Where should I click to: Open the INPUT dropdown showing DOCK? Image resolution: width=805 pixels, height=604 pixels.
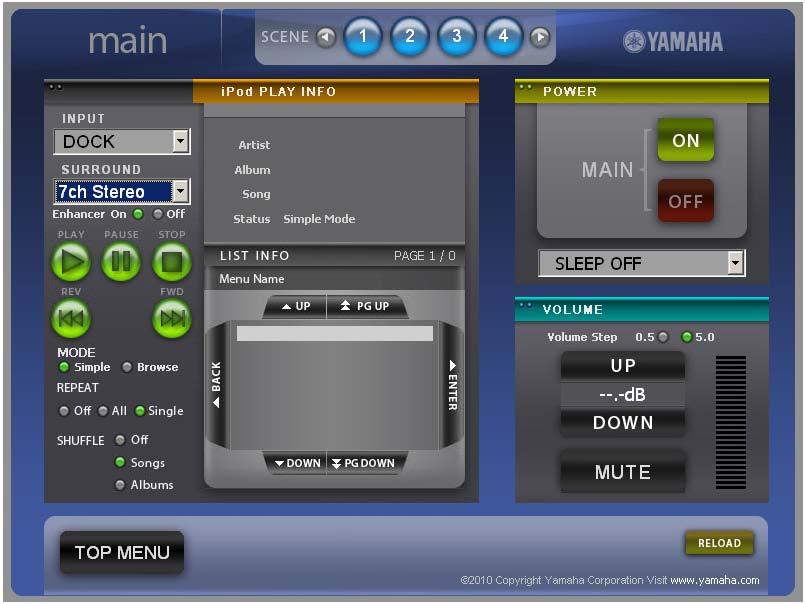[x=122, y=141]
